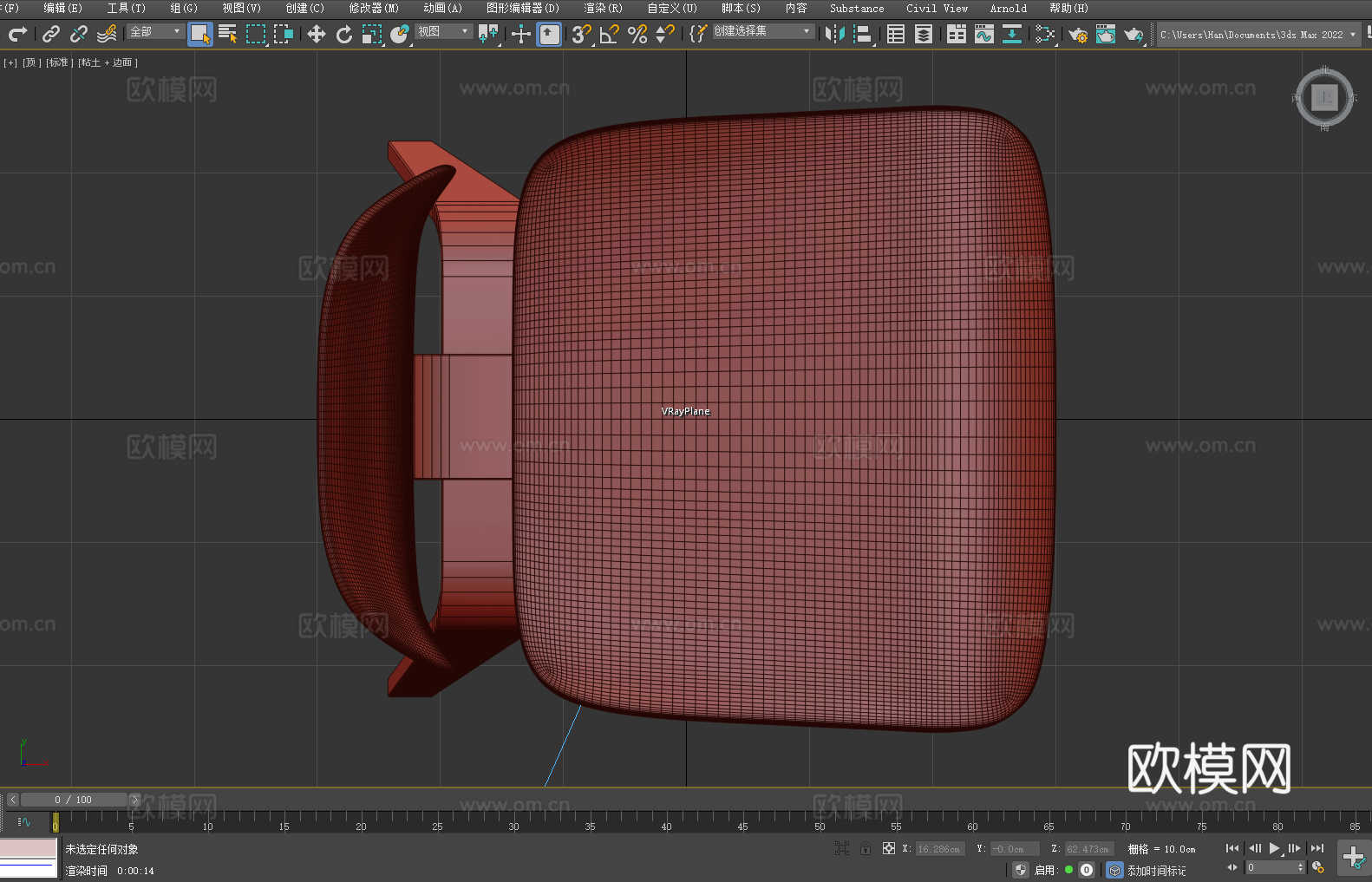Choose Rectangular Selection Region tool
Viewport: 1372px width, 882px height.
pos(256,34)
